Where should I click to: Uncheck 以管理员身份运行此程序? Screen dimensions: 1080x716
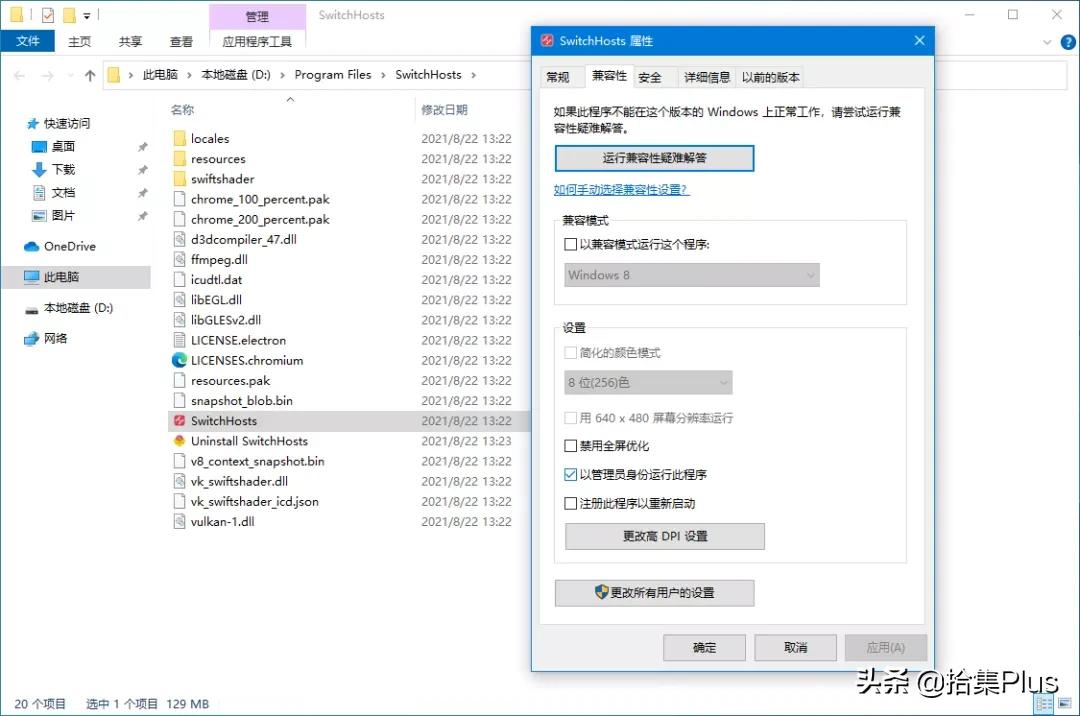tap(570, 474)
